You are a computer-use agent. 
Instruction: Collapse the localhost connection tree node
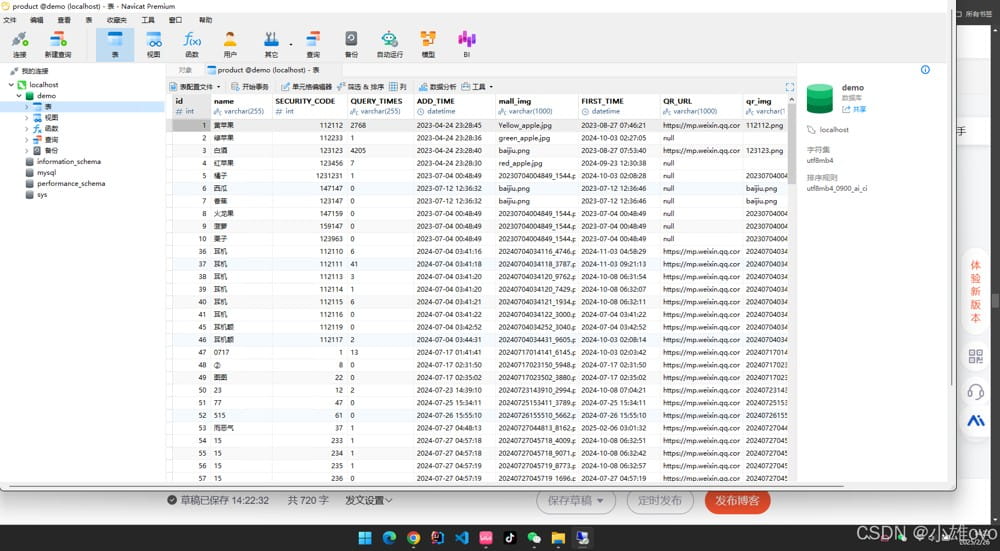coord(12,85)
